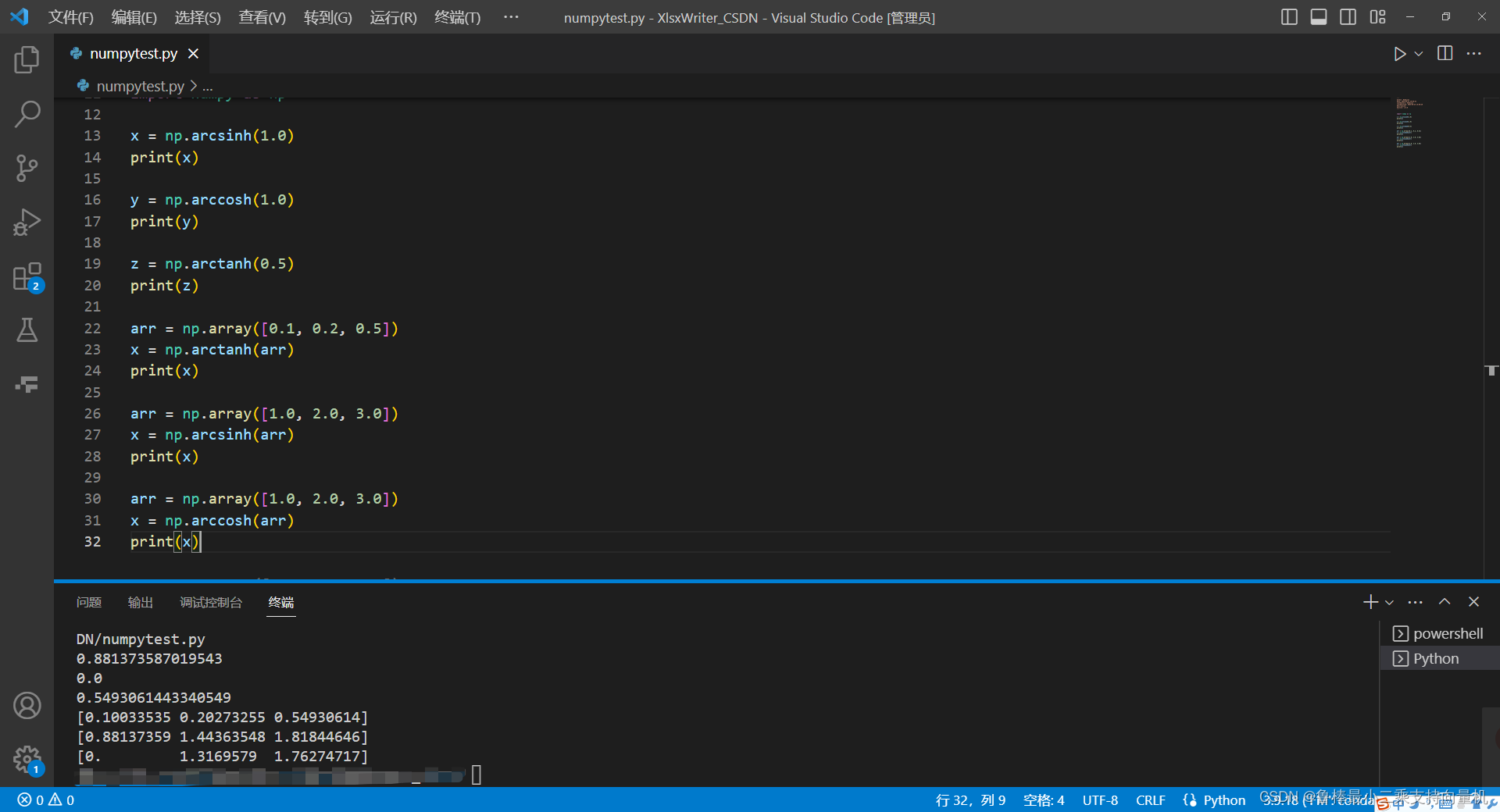
Task: Create a new terminal with plus
Action: click(x=1370, y=602)
